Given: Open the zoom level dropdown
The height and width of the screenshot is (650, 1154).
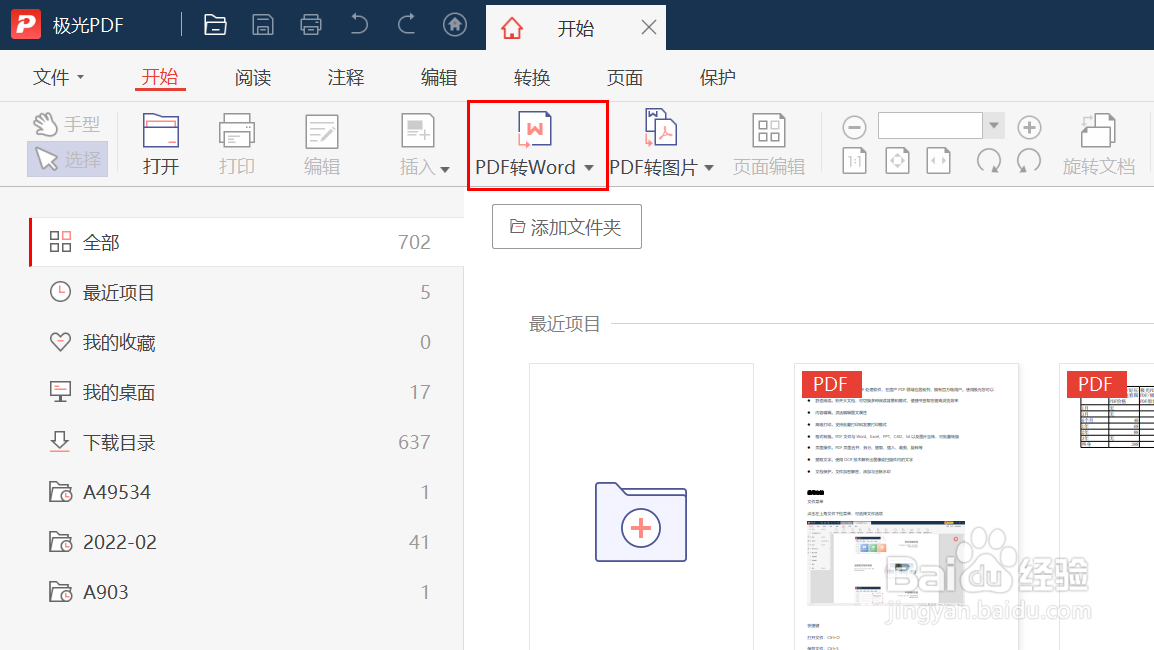Looking at the screenshot, I should (x=992, y=126).
